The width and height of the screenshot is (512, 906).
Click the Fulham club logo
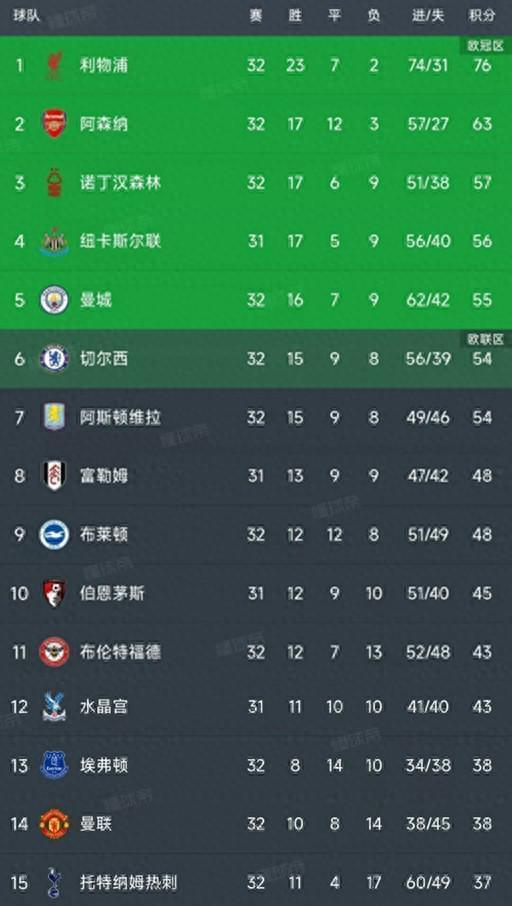tap(54, 476)
